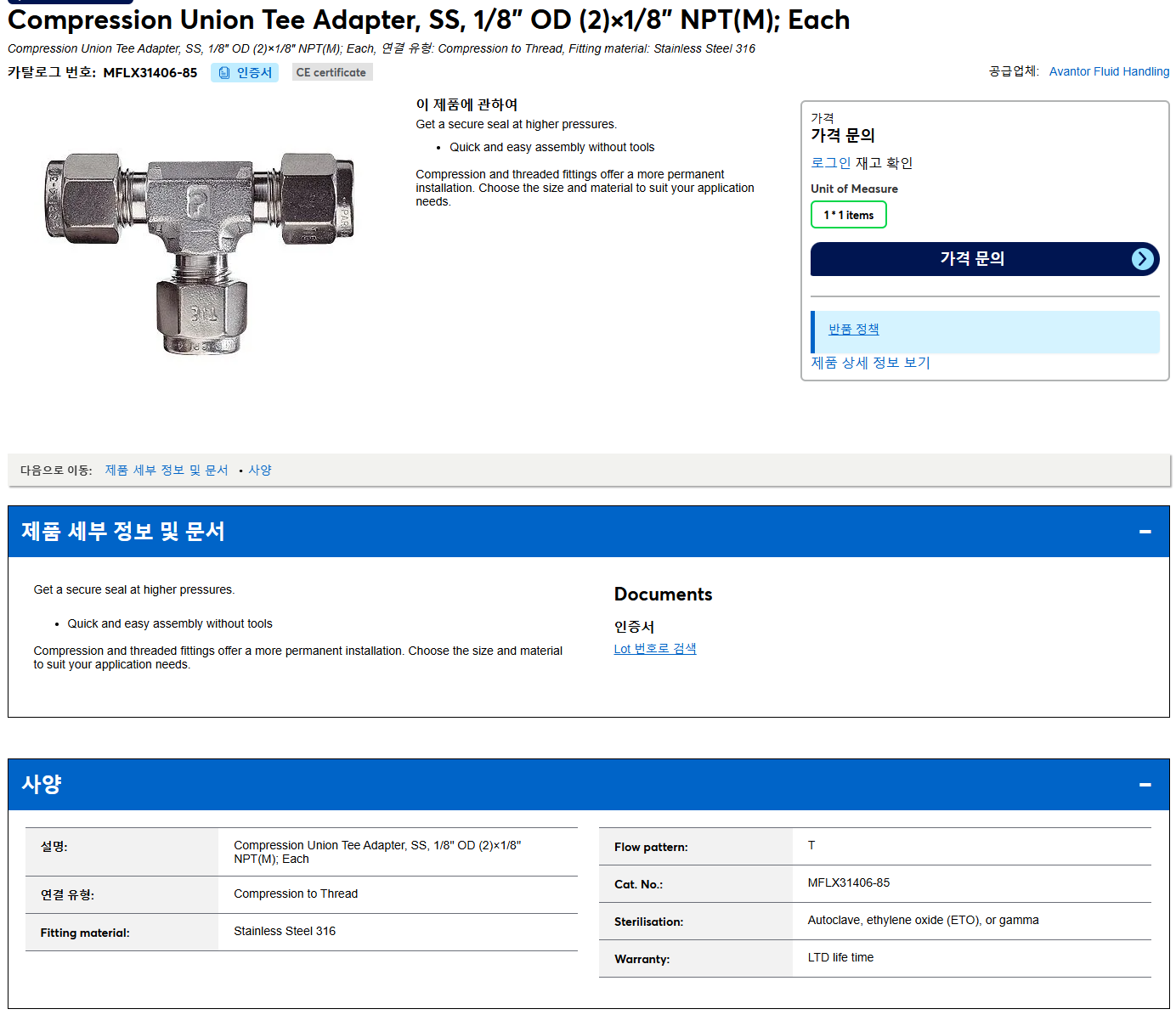Click the tee adapter product image
1176x1026 pixels.
(200, 252)
